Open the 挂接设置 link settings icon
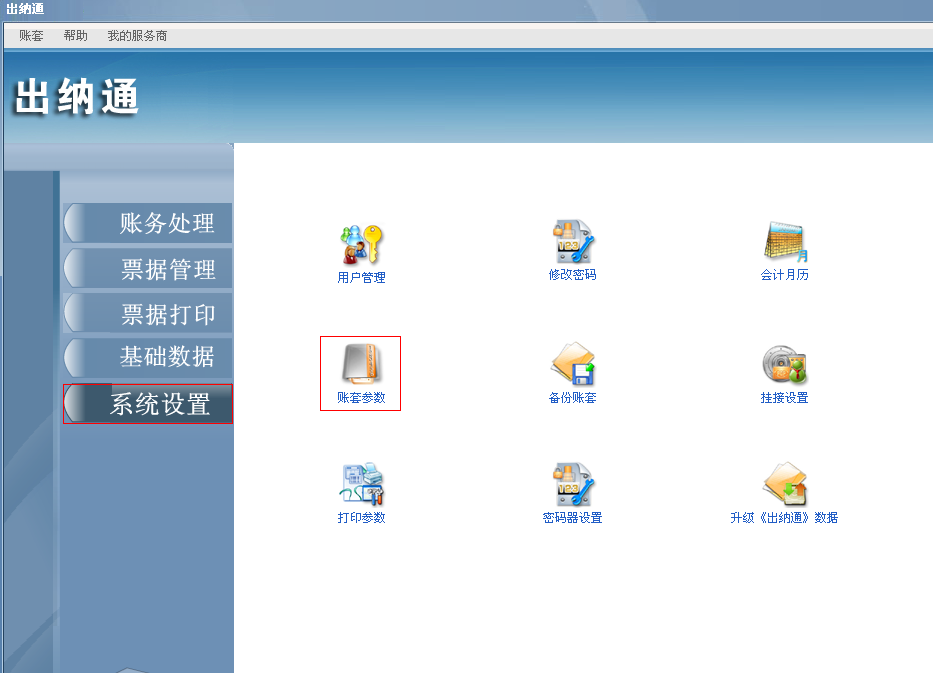This screenshot has height=673, width=933. tap(784, 364)
